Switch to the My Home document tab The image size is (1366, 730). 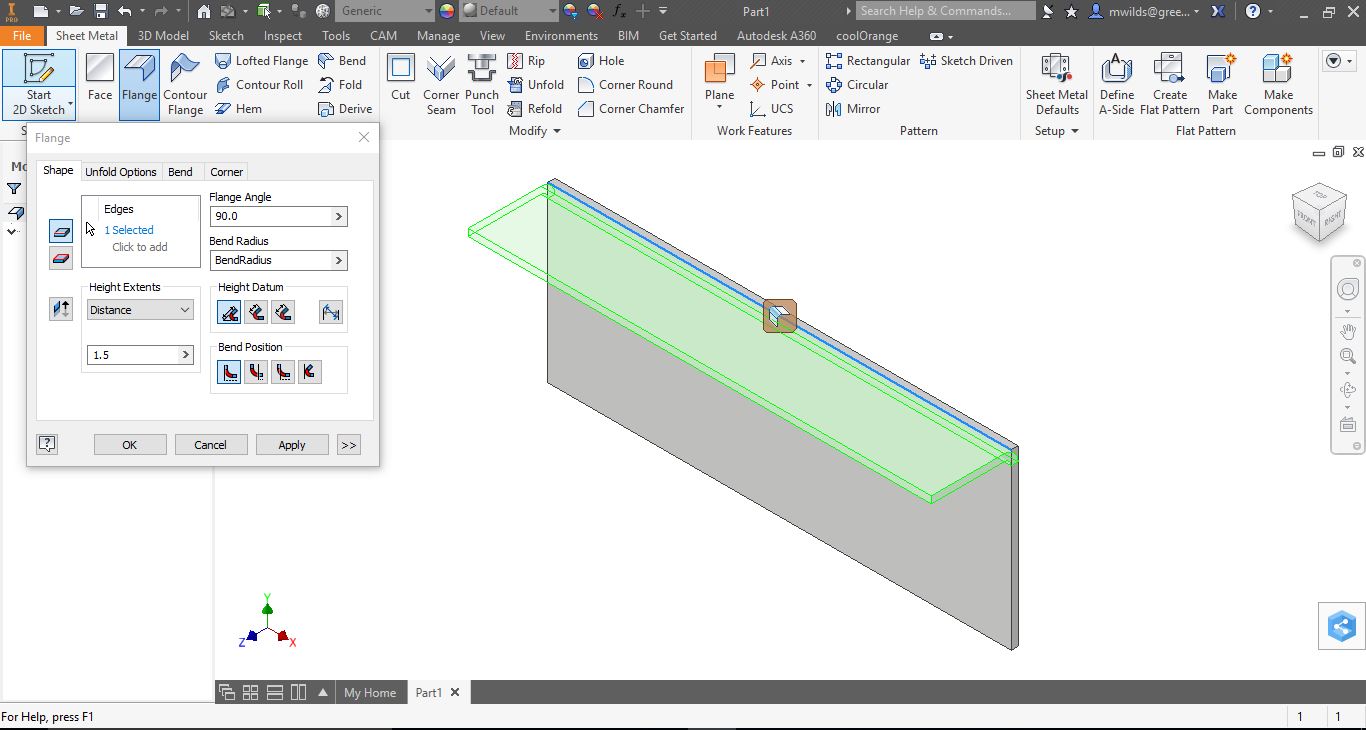click(x=370, y=692)
